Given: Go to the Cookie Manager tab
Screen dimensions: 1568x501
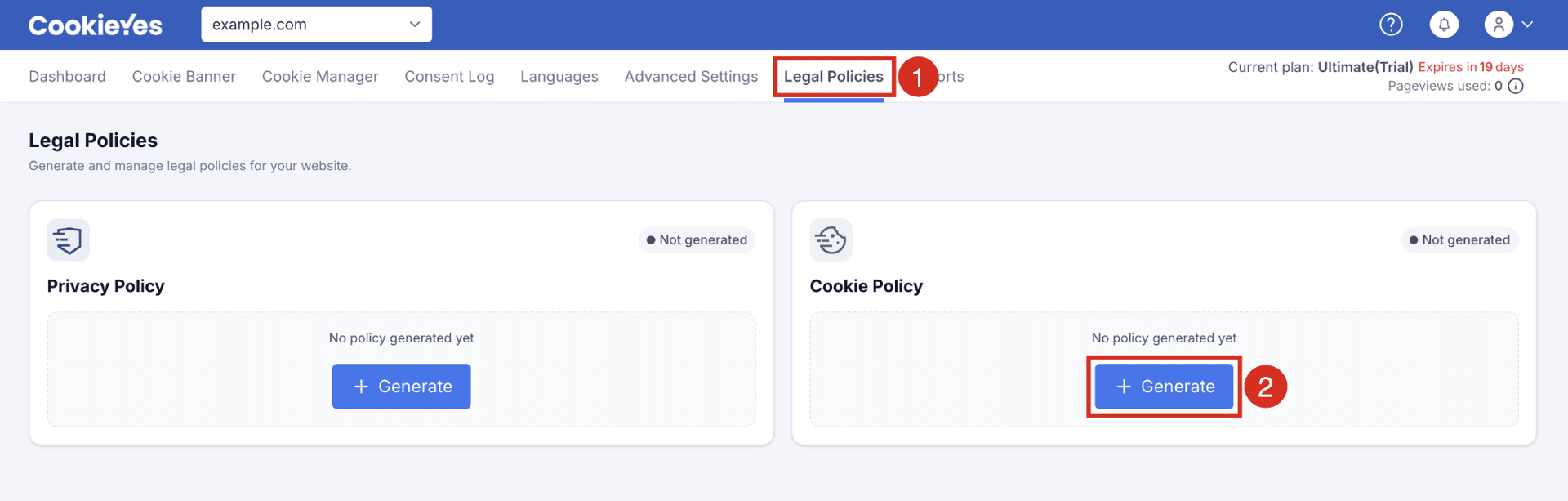Looking at the screenshot, I should [320, 76].
